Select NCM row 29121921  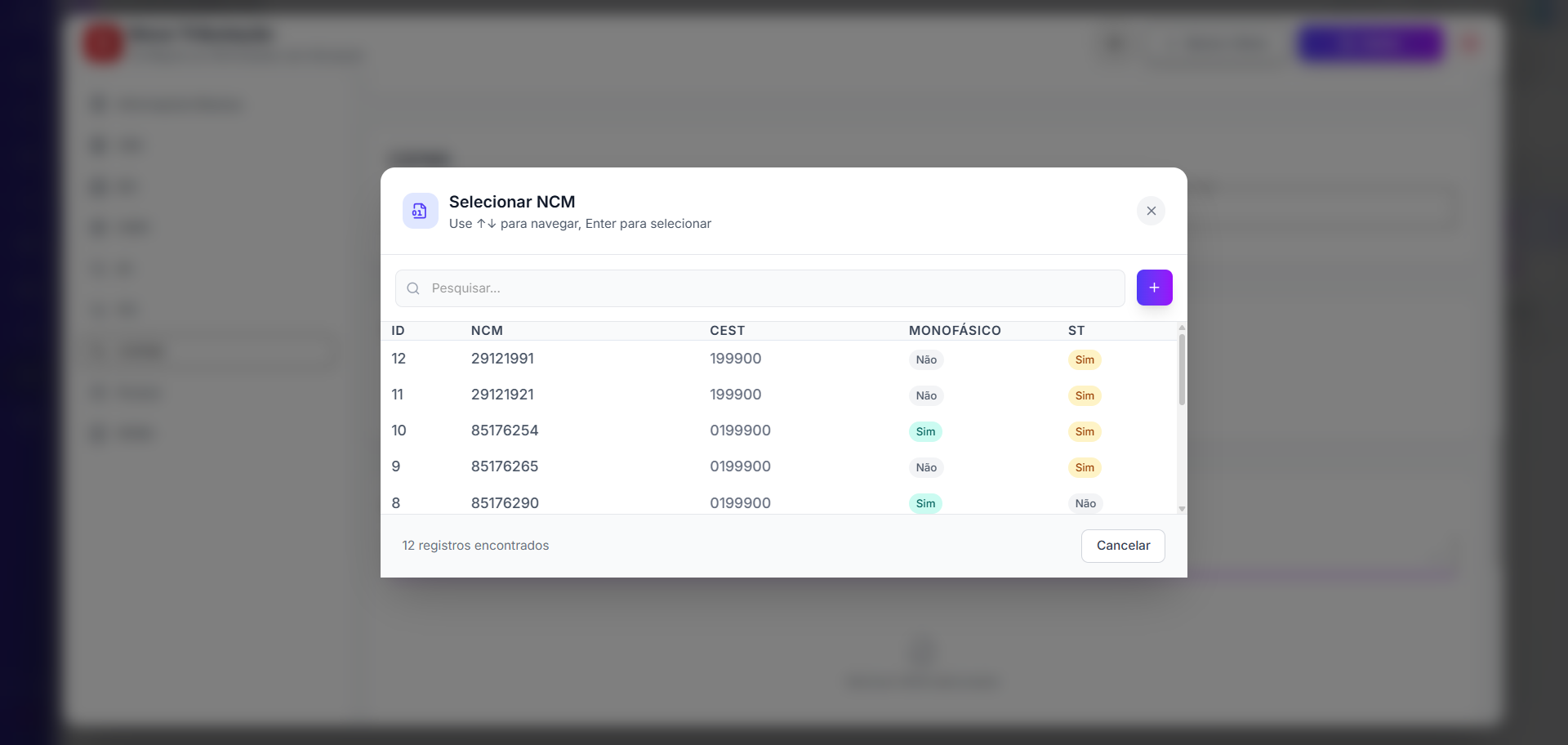(x=779, y=395)
